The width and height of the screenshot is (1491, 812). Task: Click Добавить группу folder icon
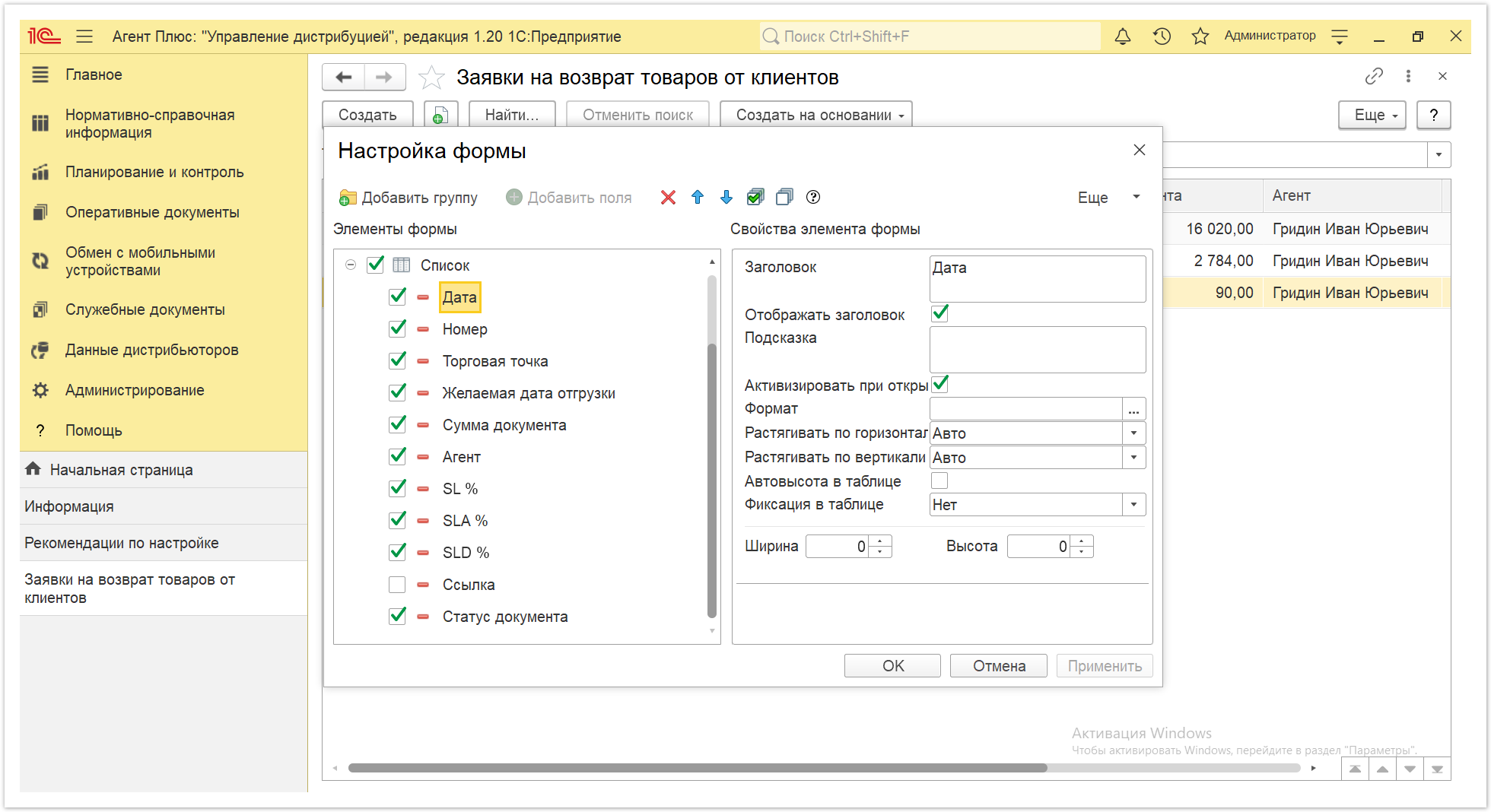pyautogui.click(x=348, y=198)
